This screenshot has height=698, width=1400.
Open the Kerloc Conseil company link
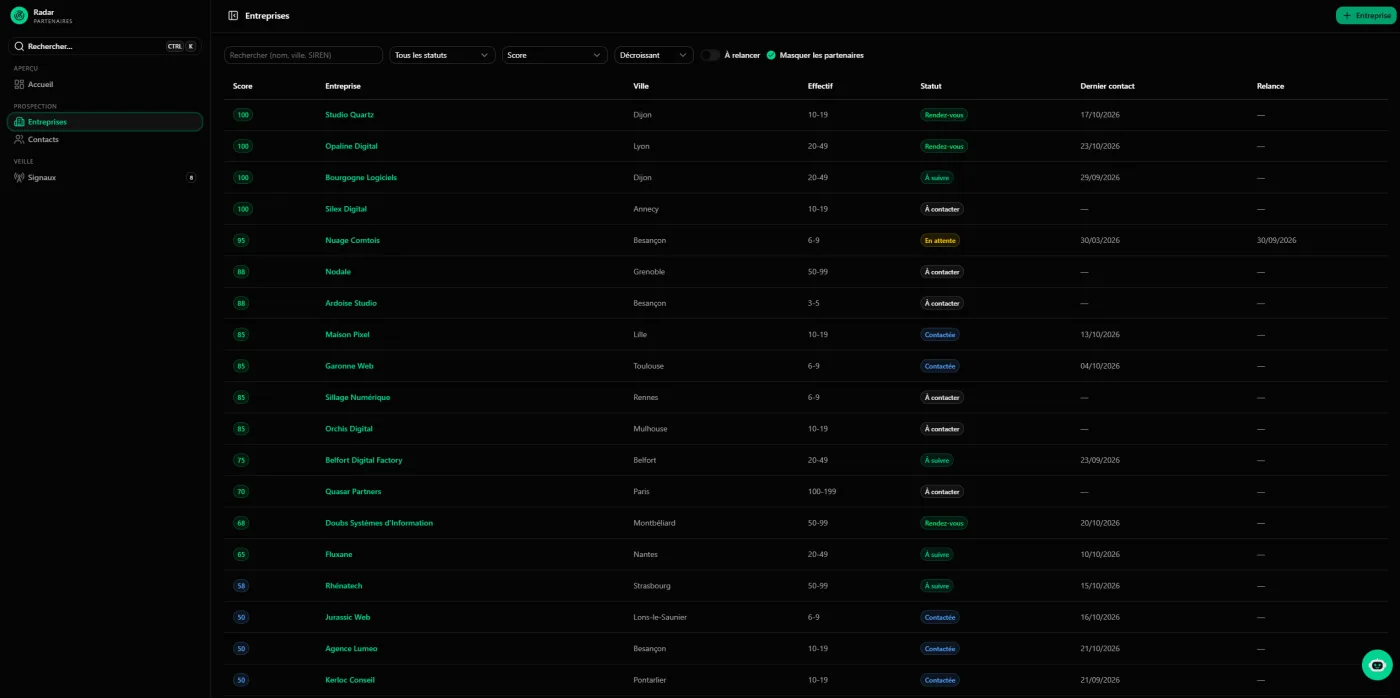pos(350,680)
